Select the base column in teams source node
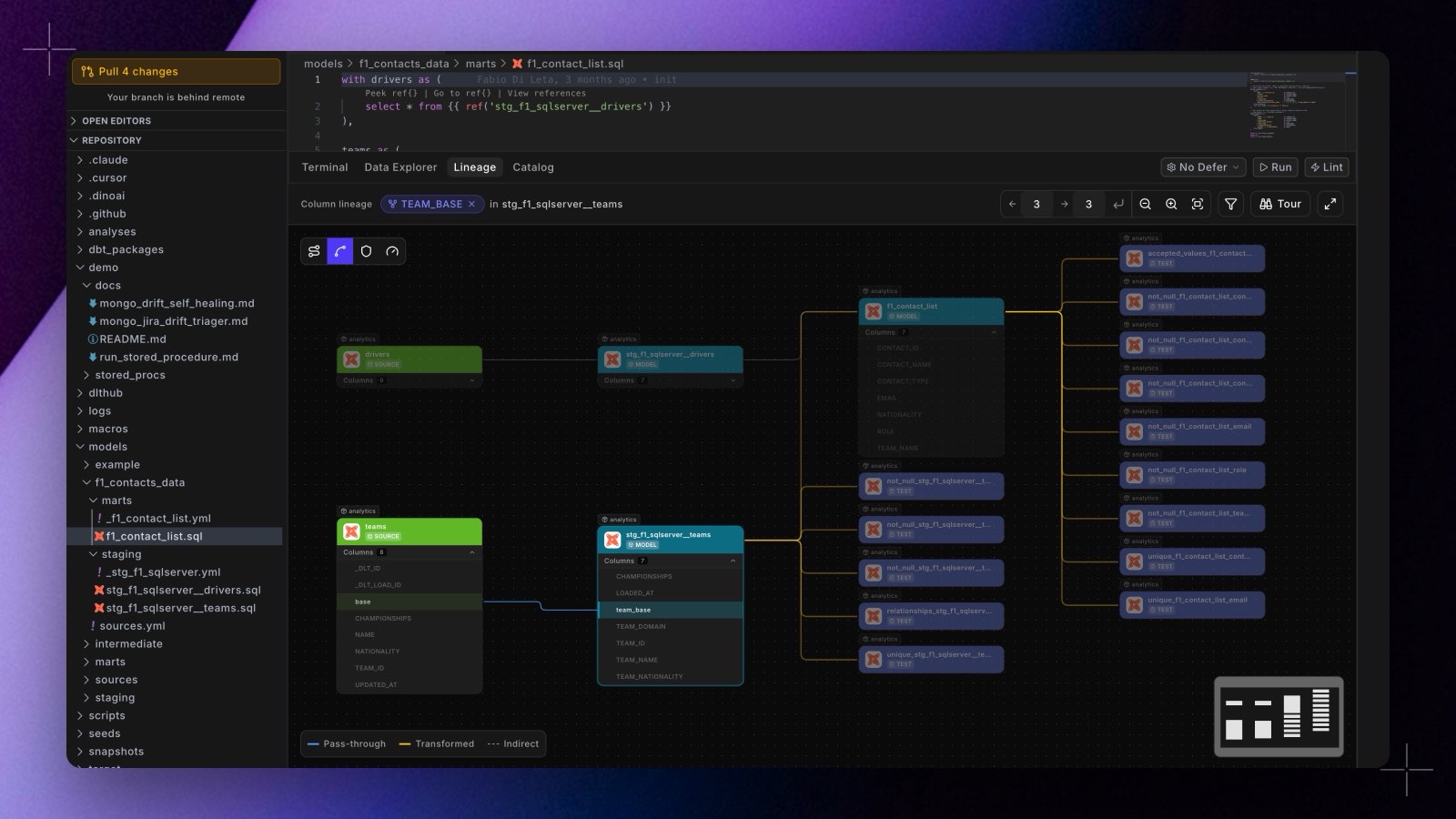1456x819 pixels. pyautogui.click(x=409, y=602)
